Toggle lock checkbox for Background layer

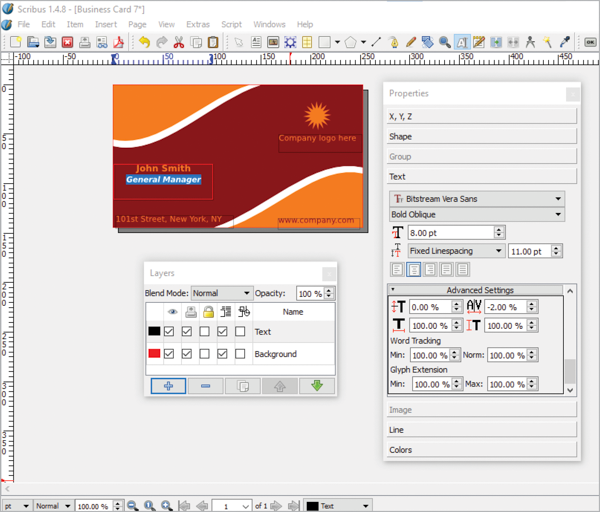click(205, 354)
